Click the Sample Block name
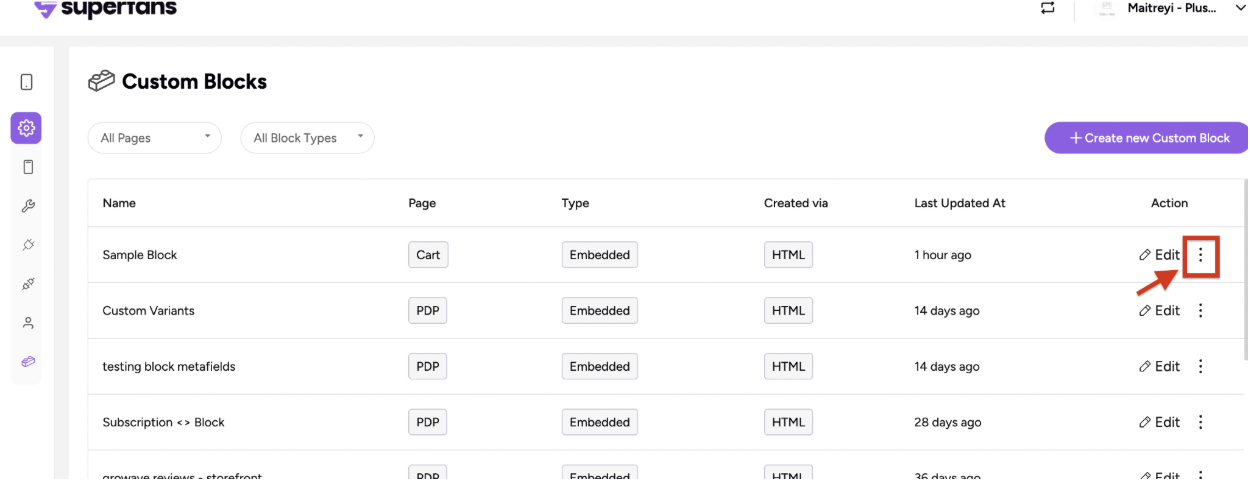The height and width of the screenshot is (490, 1250). pos(140,255)
